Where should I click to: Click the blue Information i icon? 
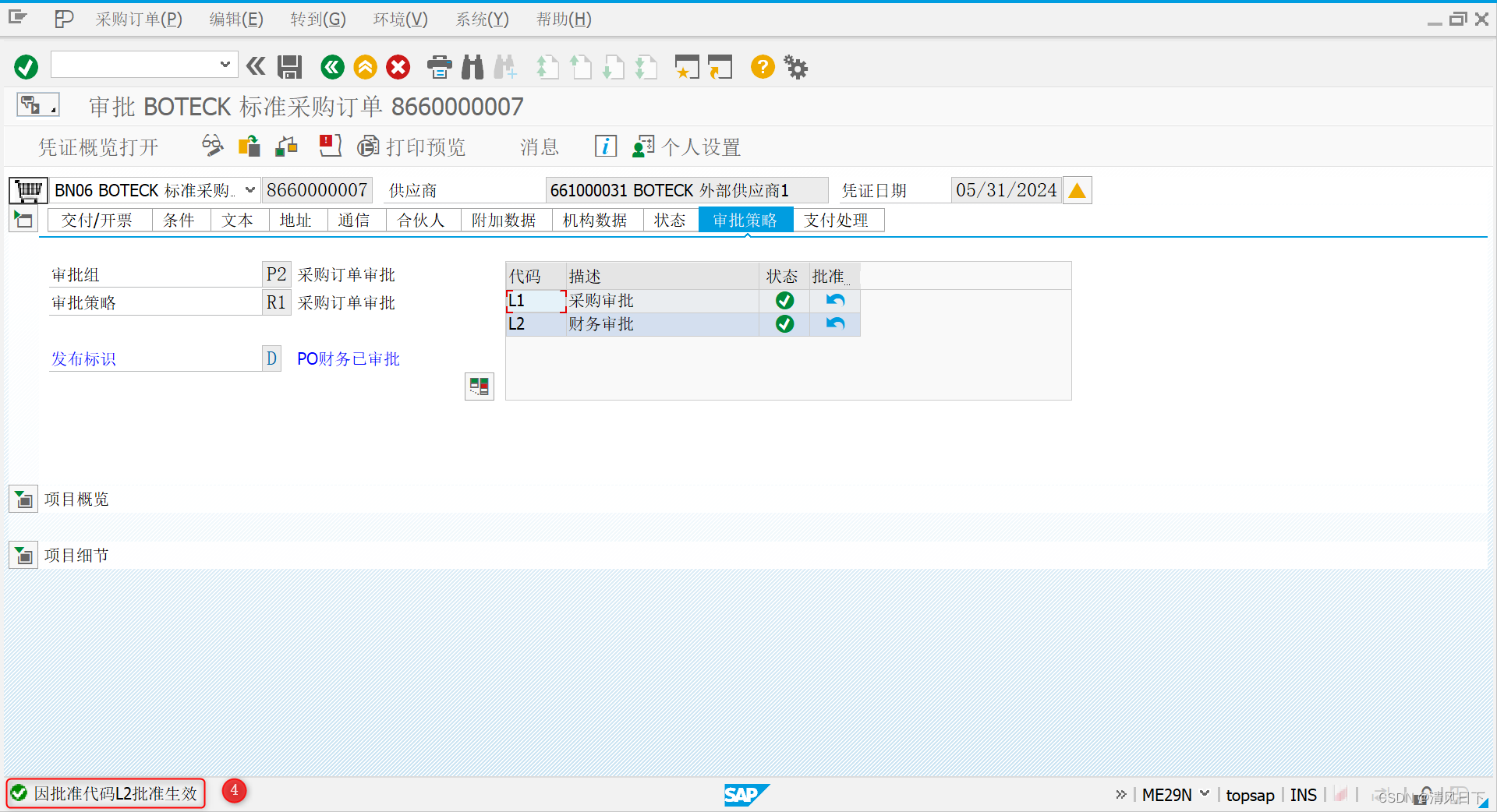[x=605, y=146]
